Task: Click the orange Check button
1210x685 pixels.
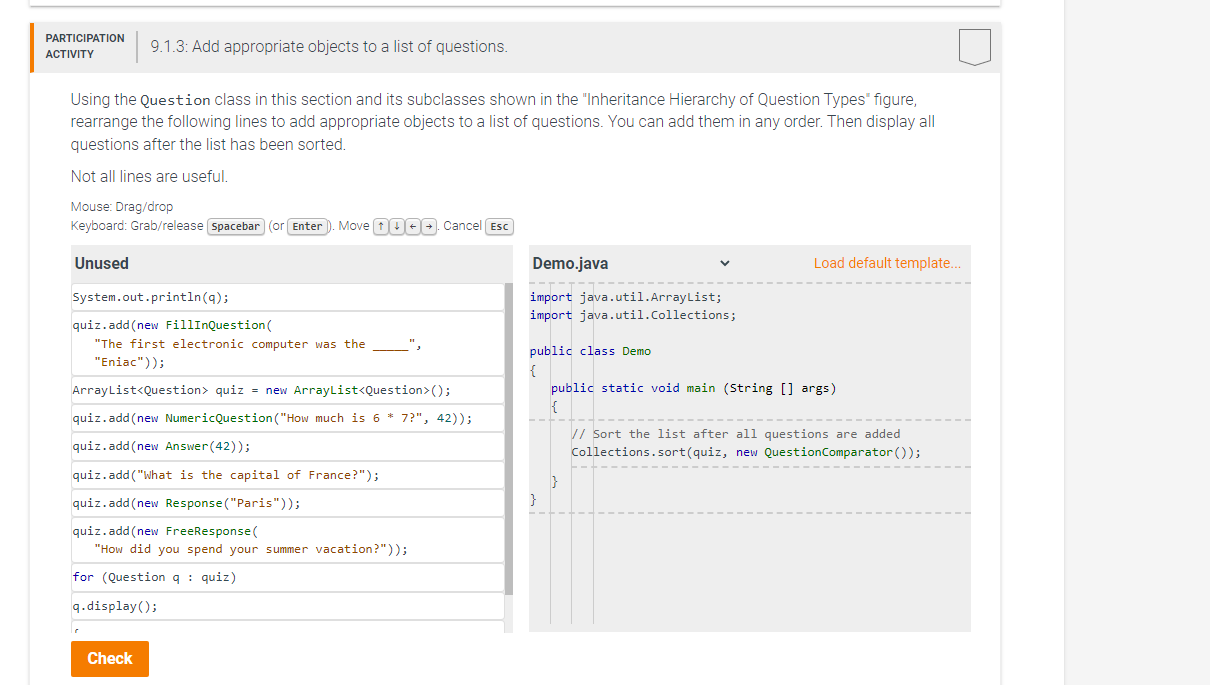Action: [110, 658]
